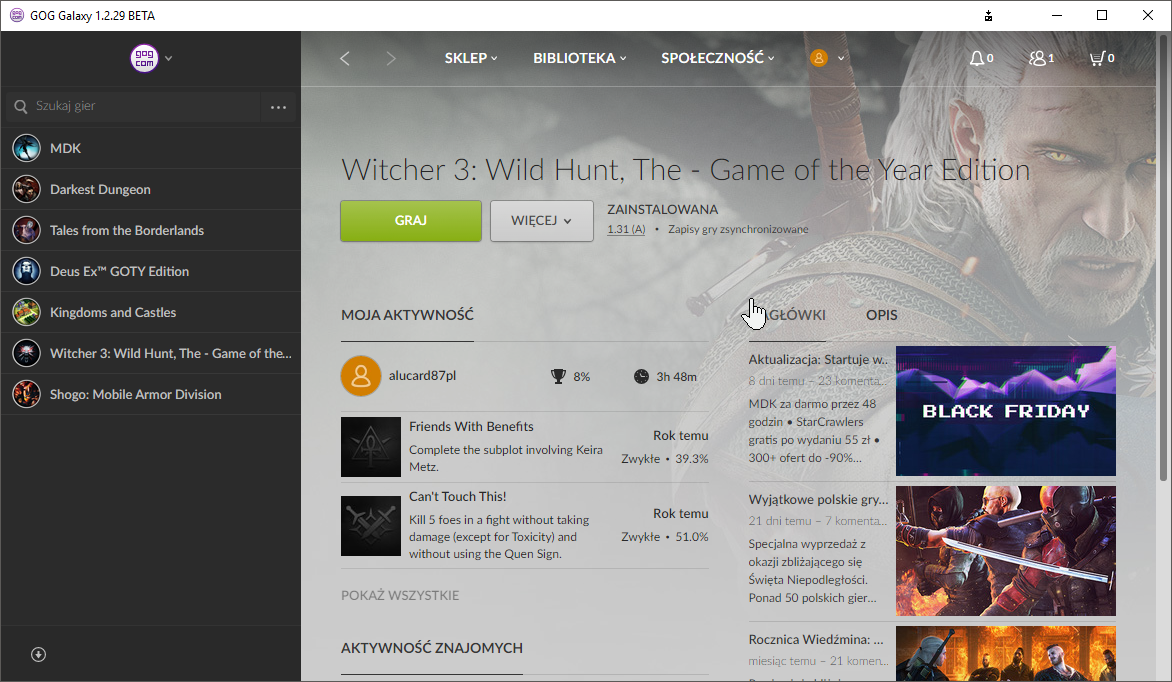Go back with the left arrow

coord(345,58)
